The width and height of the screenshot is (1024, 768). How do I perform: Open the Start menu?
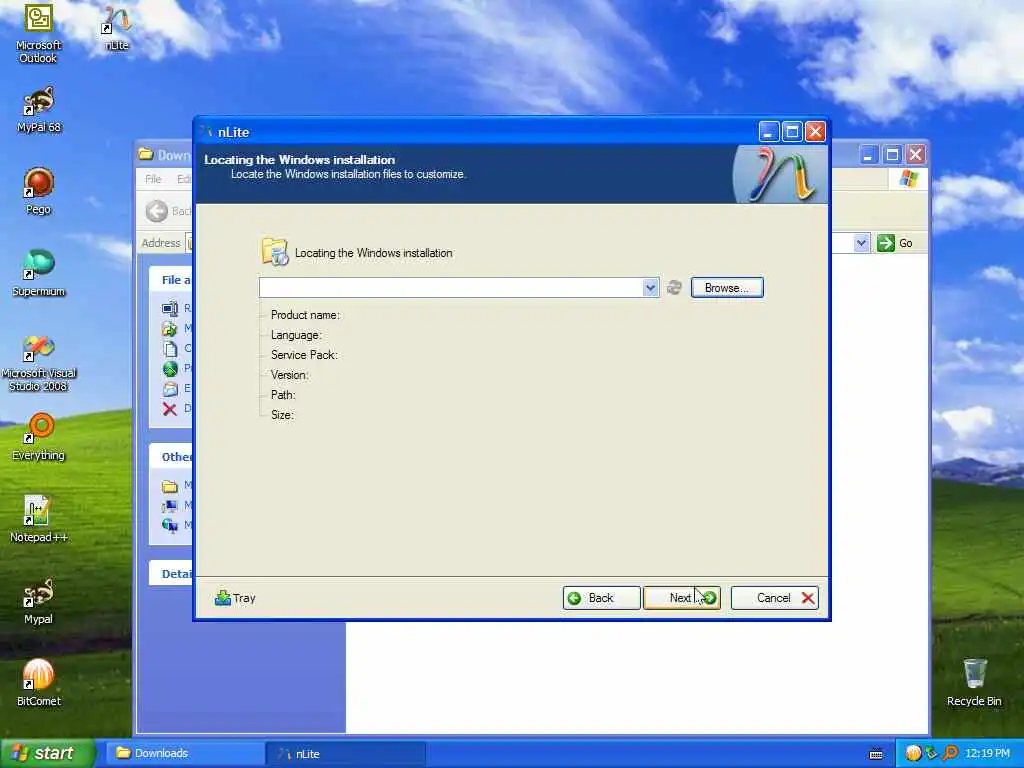coord(48,754)
